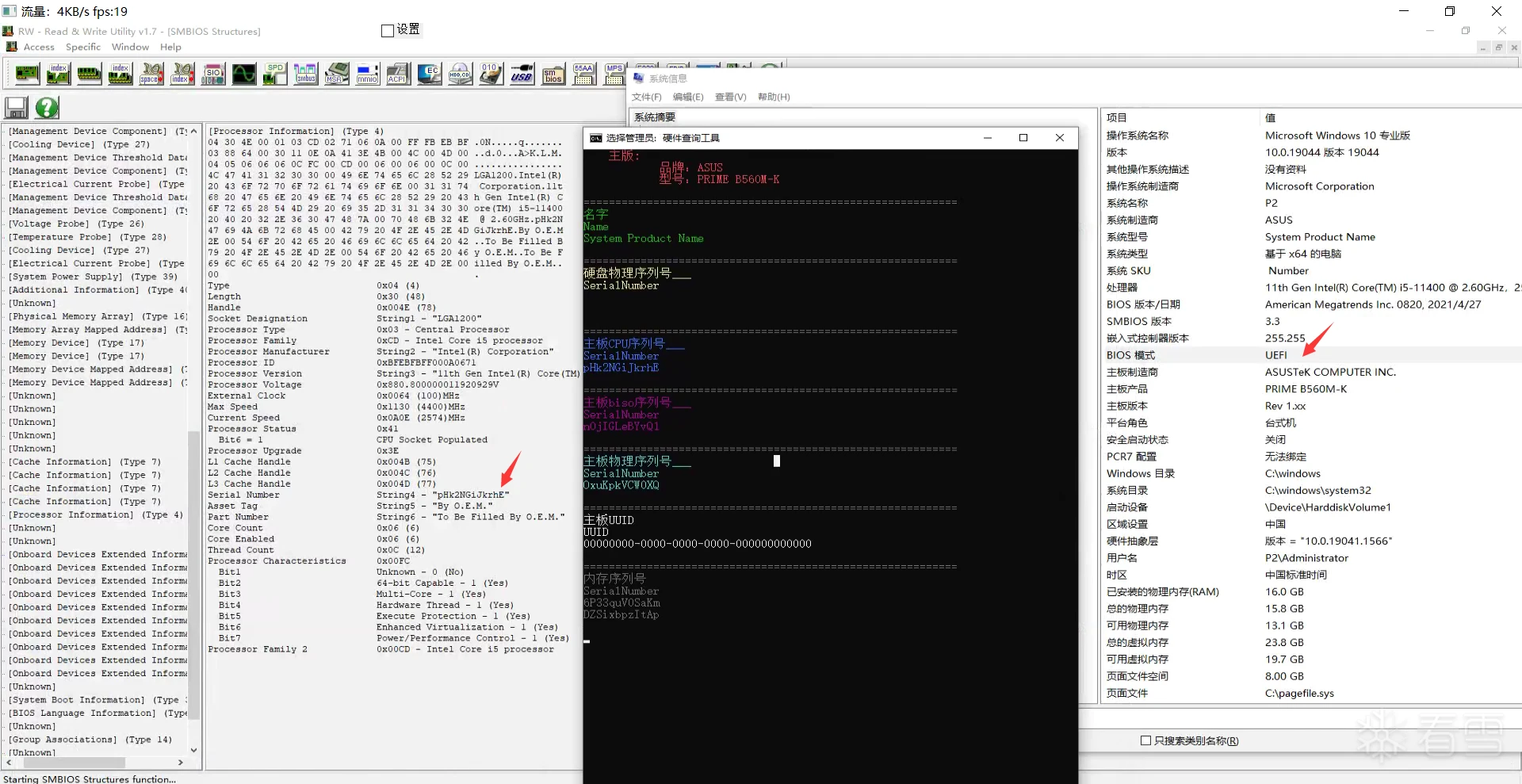Click the right arrow of horizontal scrollbar

181,763
